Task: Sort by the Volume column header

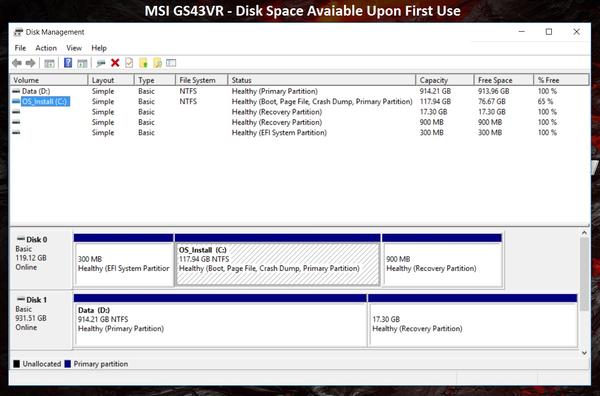Action: pos(49,80)
